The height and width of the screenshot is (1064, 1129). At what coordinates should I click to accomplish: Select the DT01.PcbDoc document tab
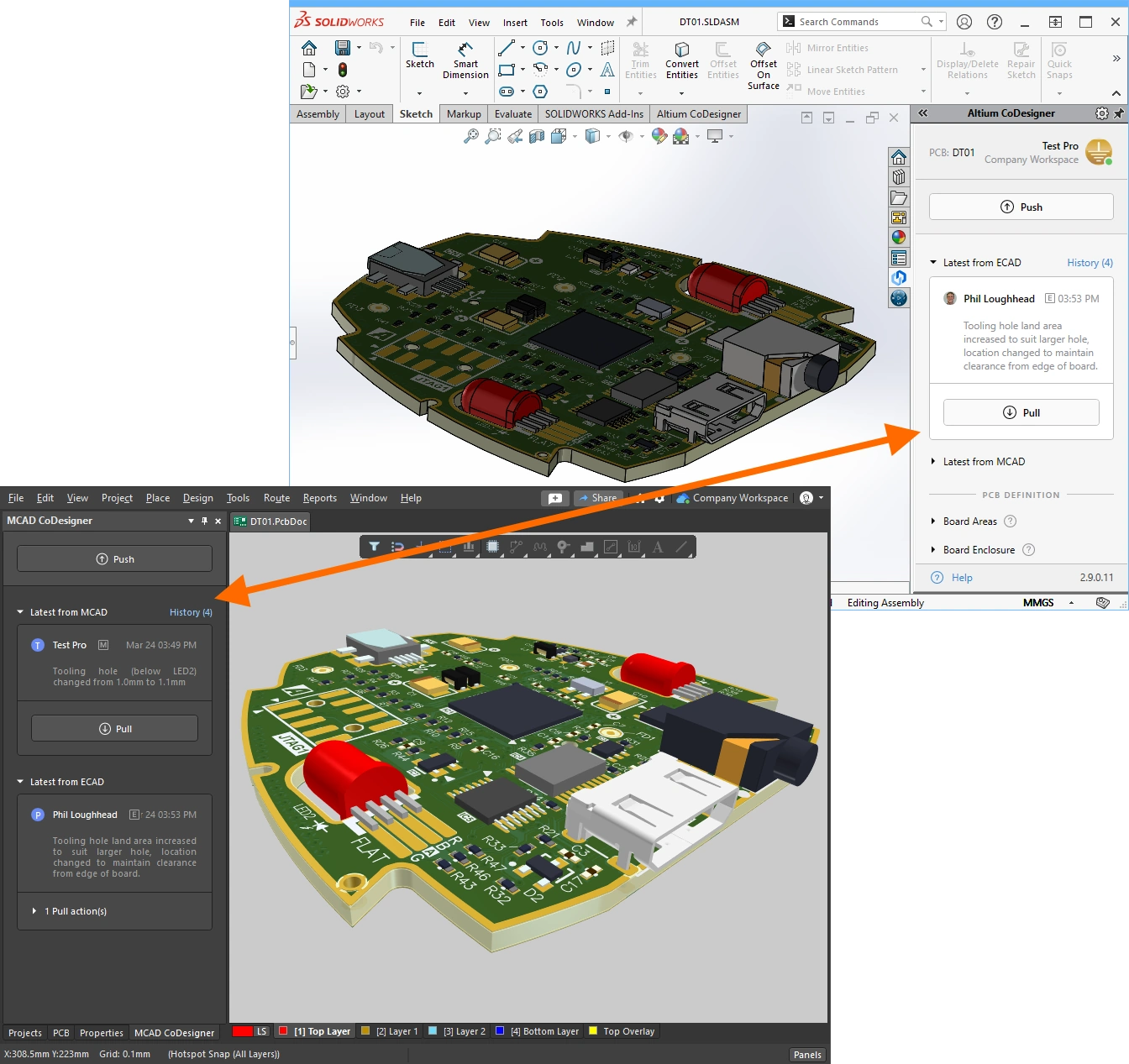pos(270,522)
